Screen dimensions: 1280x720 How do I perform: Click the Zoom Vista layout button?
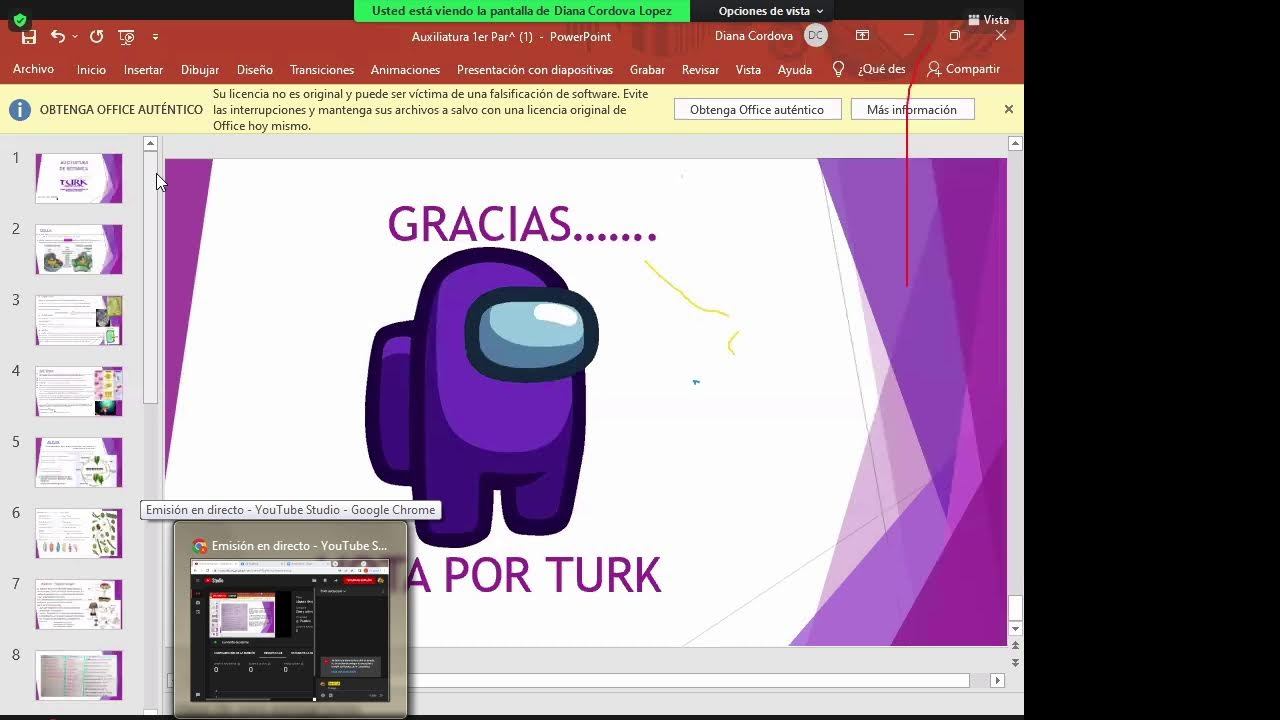(988, 19)
